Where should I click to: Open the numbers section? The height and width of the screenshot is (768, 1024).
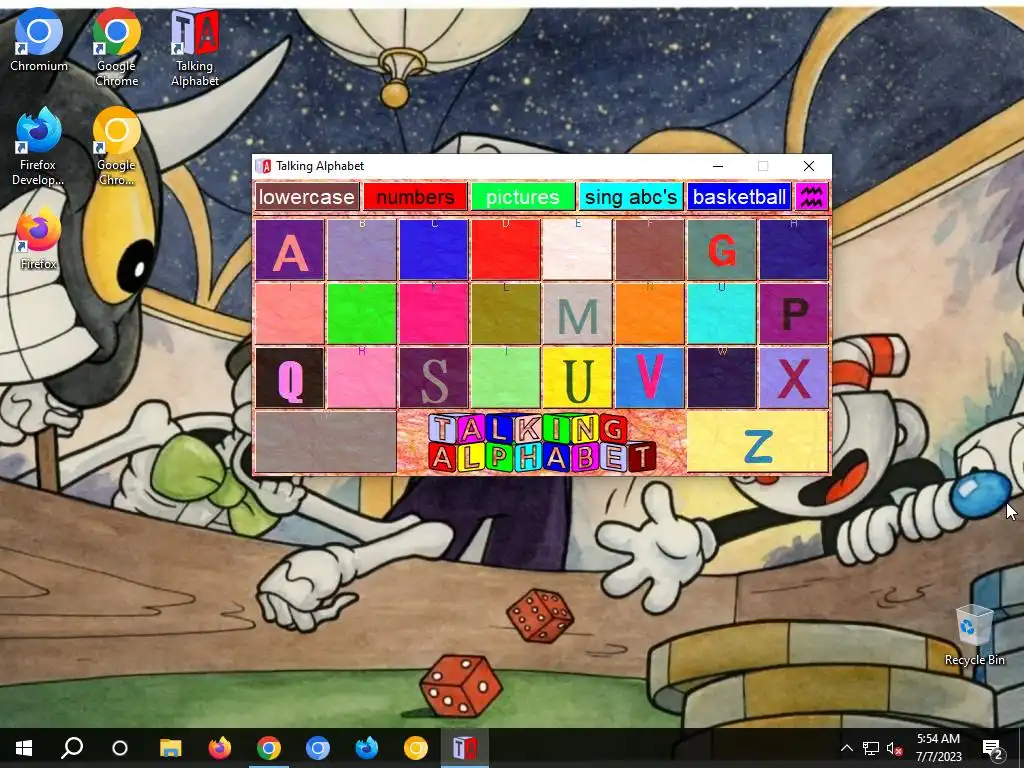415,197
